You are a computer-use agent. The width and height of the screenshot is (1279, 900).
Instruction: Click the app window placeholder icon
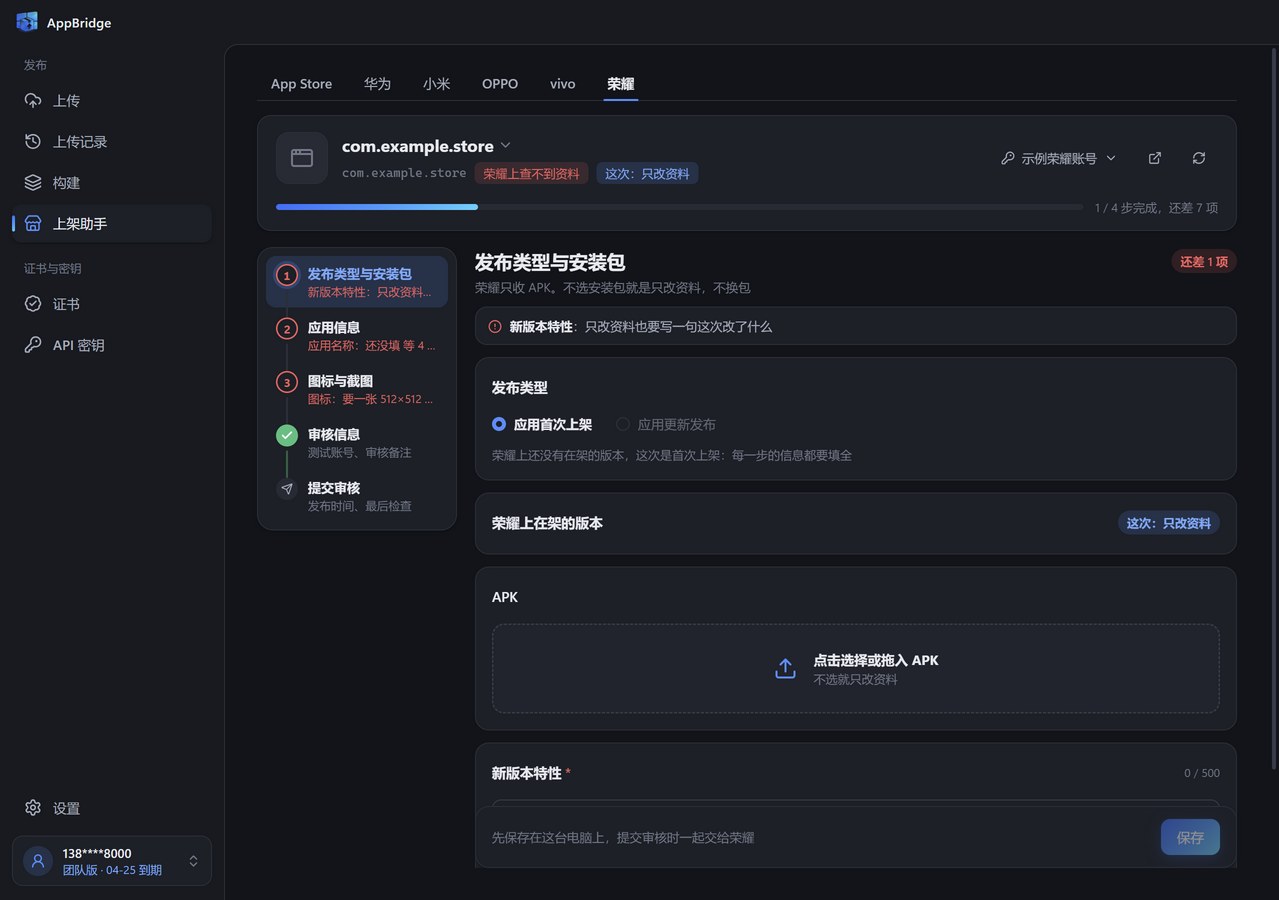pos(302,158)
